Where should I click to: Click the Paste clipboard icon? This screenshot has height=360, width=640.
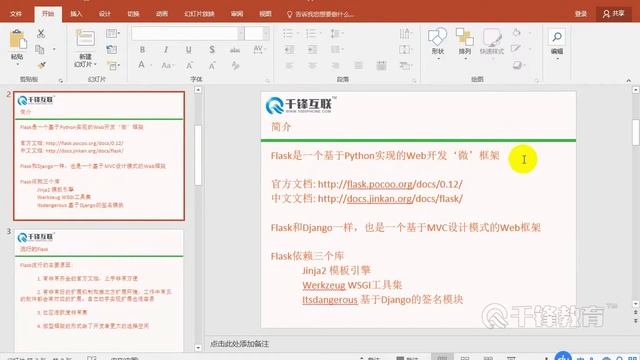17,40
